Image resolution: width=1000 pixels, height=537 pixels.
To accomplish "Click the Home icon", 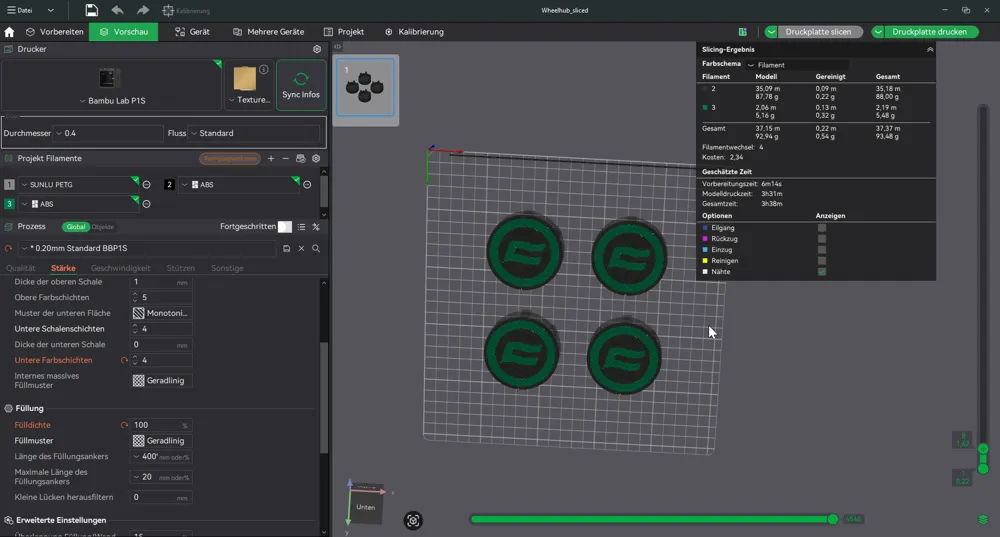I will pos(9,32).
